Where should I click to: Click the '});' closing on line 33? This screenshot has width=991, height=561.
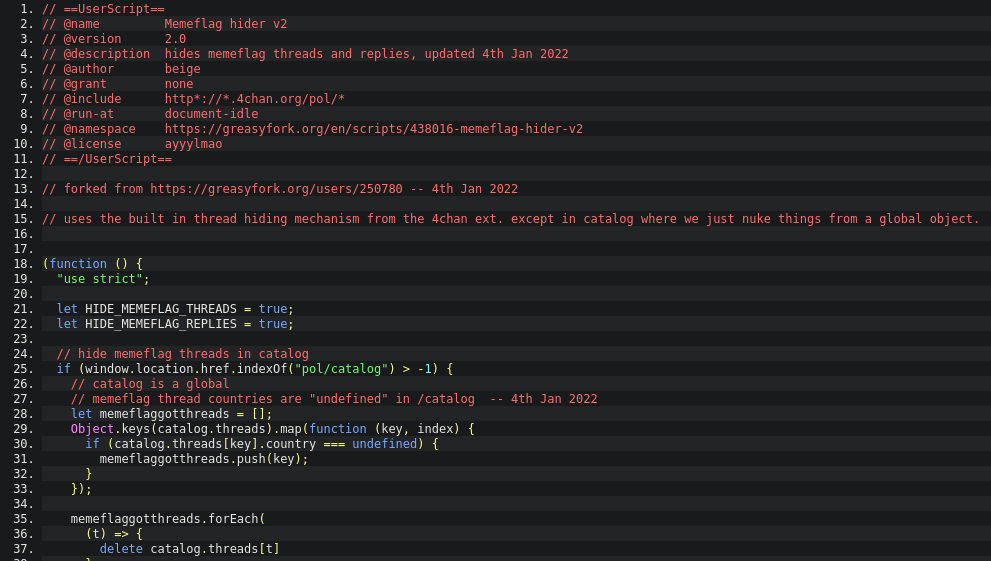pos(82,489)
